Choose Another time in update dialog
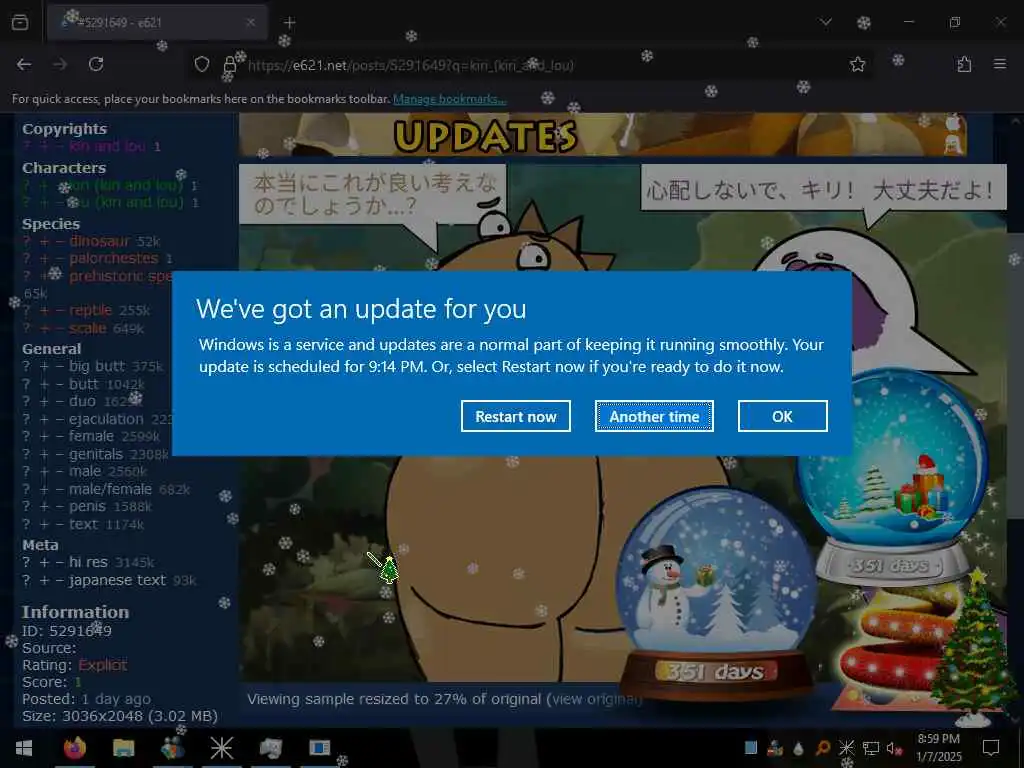The width and height of the screenshot is (1024, 768). point(654,416)
